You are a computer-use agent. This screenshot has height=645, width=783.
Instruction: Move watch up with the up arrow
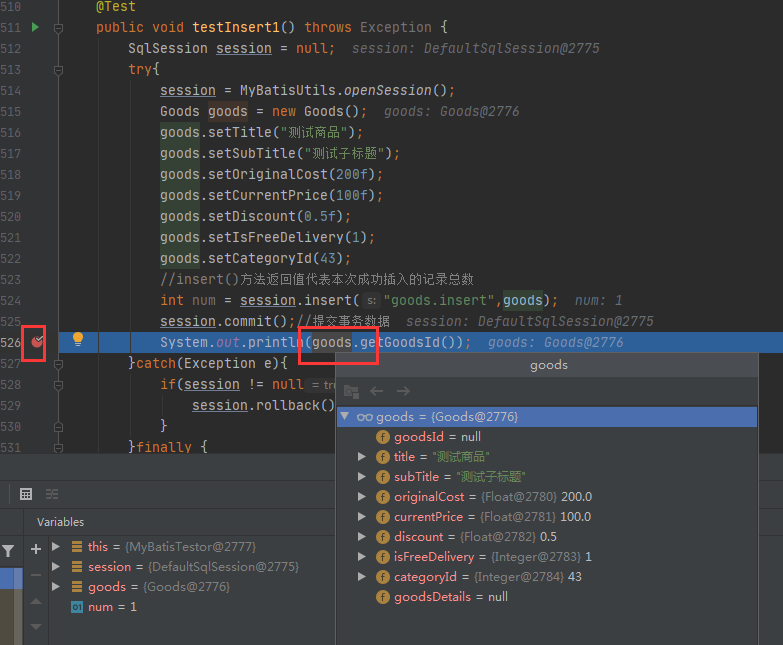tap(36, 602)
